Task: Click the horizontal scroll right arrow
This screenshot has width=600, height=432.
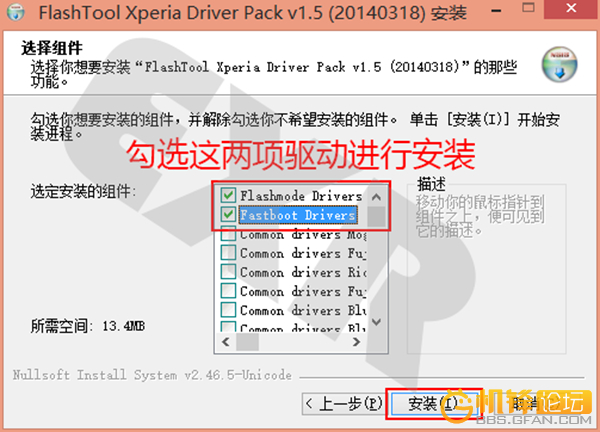Action: [x=356, y=342]
